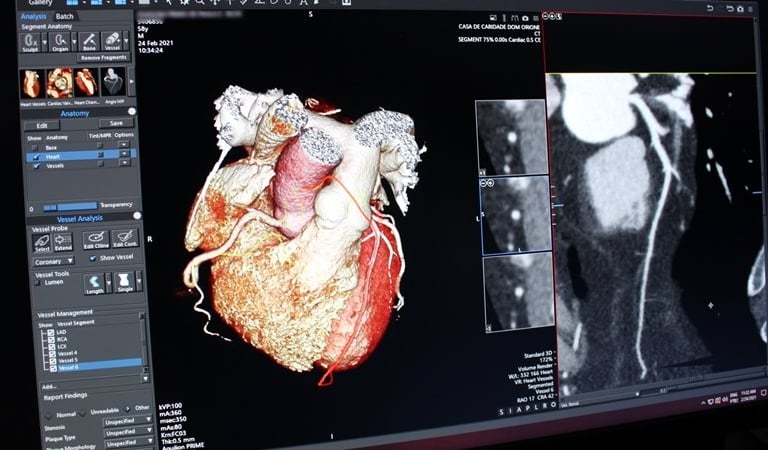The width and height of the screenshot is (768, 450).
Task: Select the Other report finding radio
Action: point(127,408)
